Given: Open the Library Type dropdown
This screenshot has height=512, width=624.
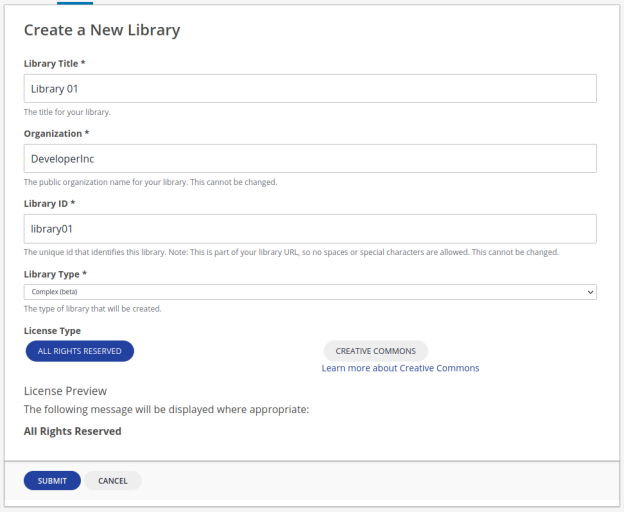Looking at the screenshot, I should click(310, 292).
